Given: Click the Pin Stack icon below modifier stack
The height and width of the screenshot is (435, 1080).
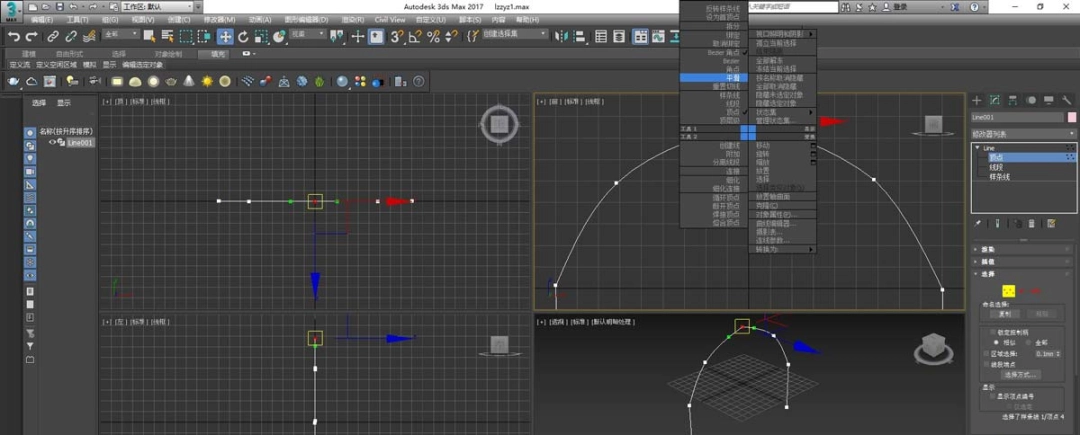Looking at the screenshot, I should [977, 224].
